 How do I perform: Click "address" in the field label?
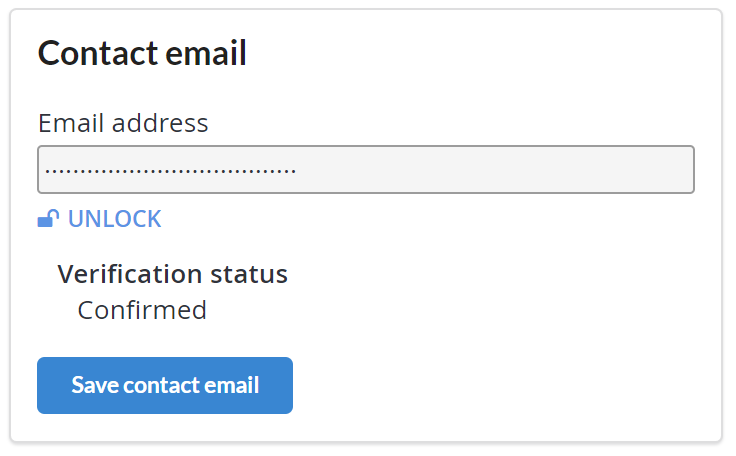click(x=160, y=123)
